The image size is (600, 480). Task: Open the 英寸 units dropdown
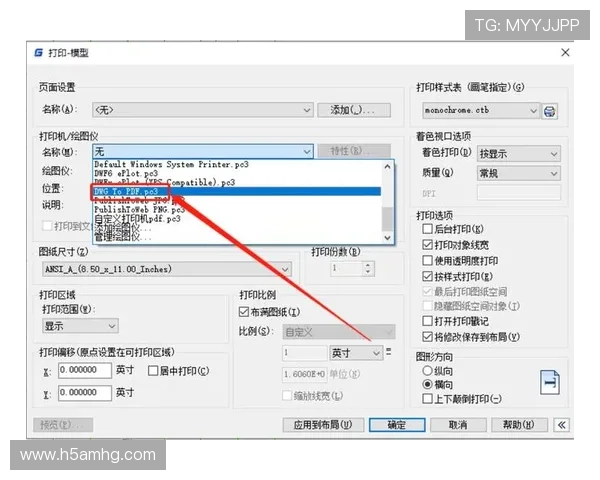pos(356,353)
